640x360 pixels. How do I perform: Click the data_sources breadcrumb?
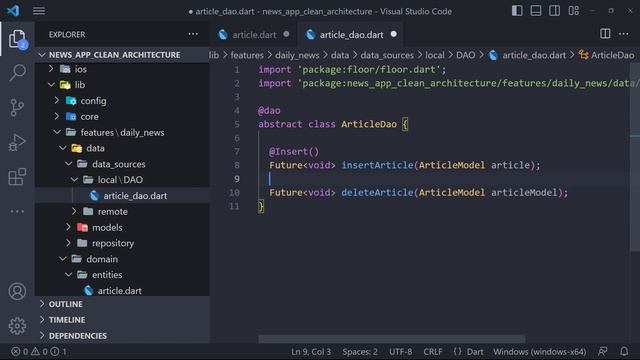[x=387, y=55]
